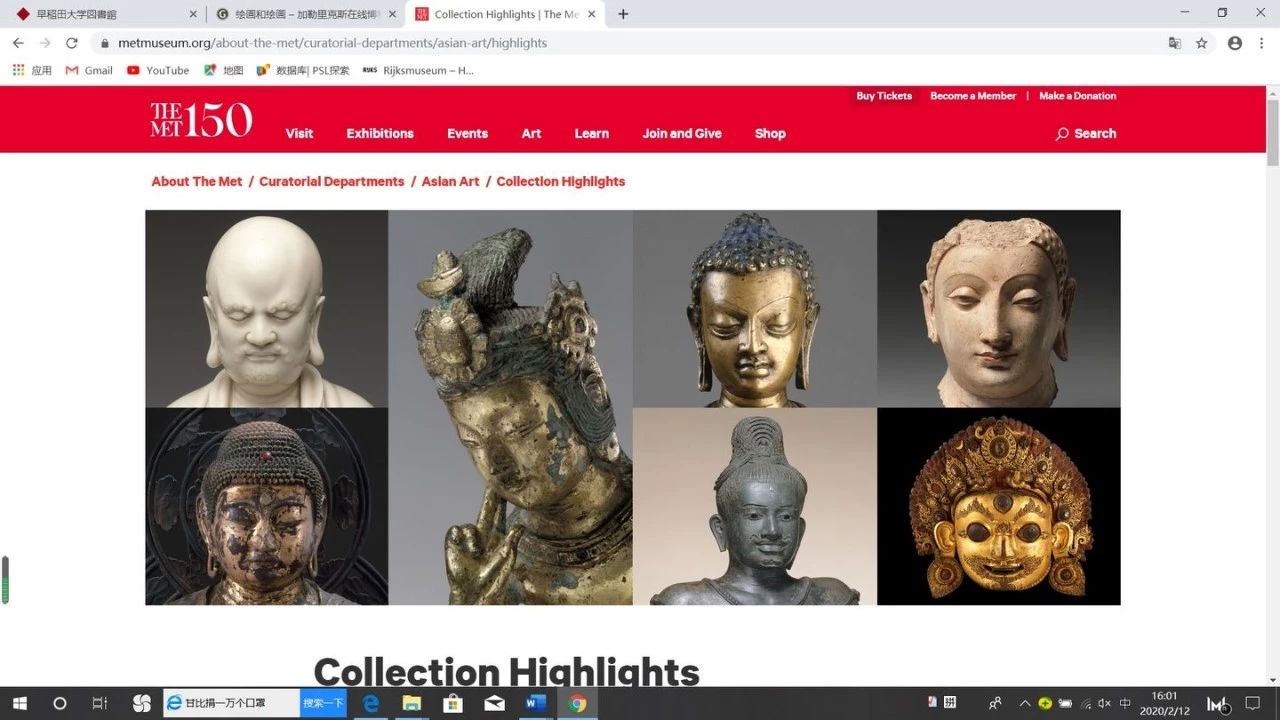This screenshot has height=720, width=1280.
Task: Follow the Asian Art breadcrumb link
Action: [x=450, y=181]
